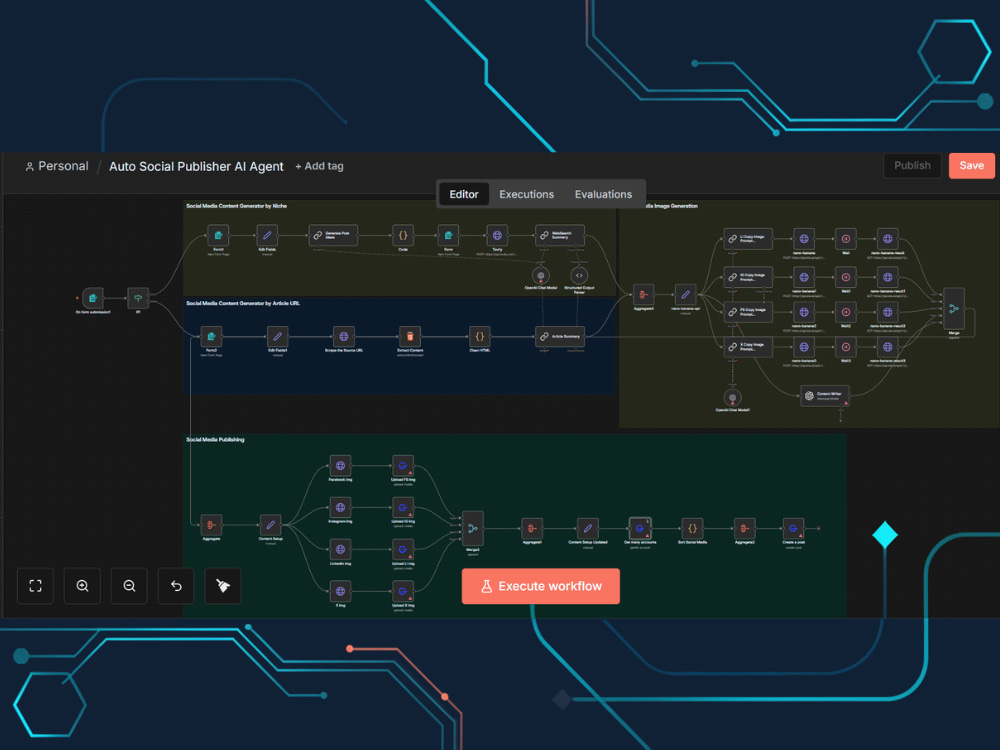
Task: Select the Aggregate3 node
Action: 643,295
